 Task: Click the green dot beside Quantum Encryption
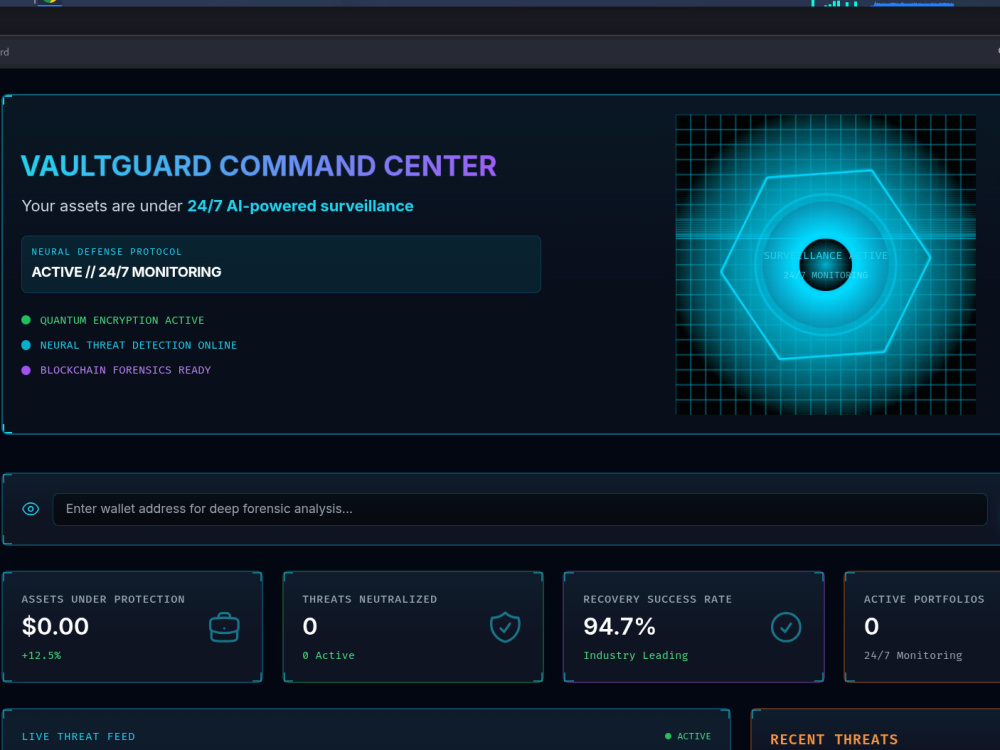click(26, 320)
